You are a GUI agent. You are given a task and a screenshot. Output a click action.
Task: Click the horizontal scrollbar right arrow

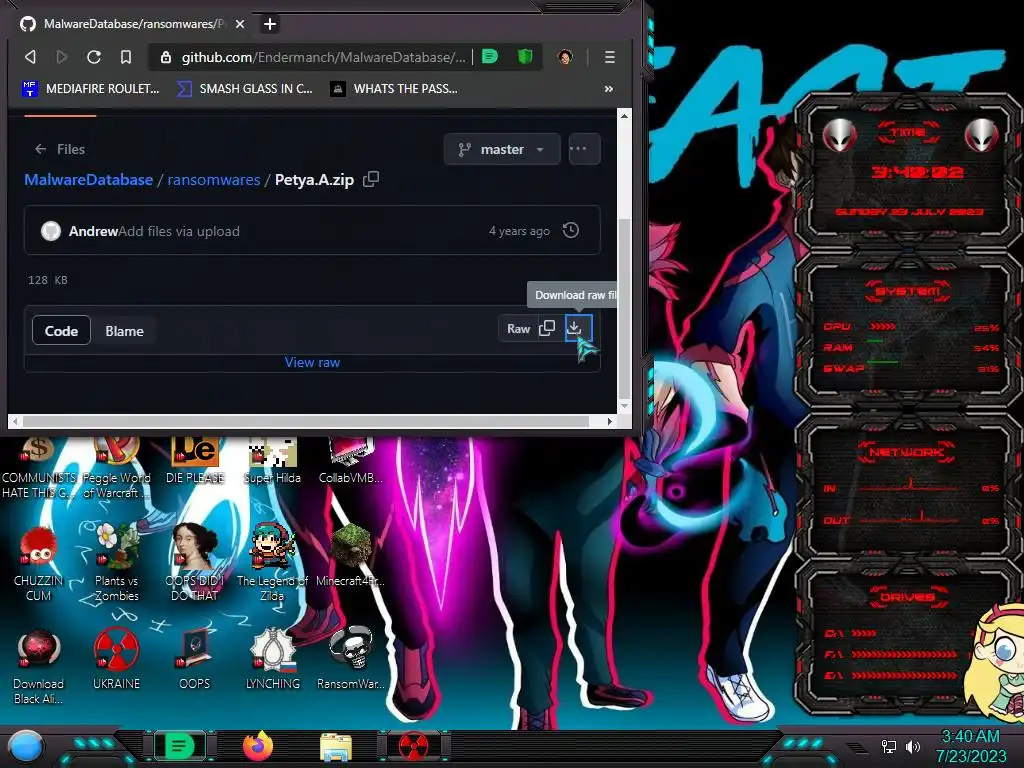click(609, 421)
